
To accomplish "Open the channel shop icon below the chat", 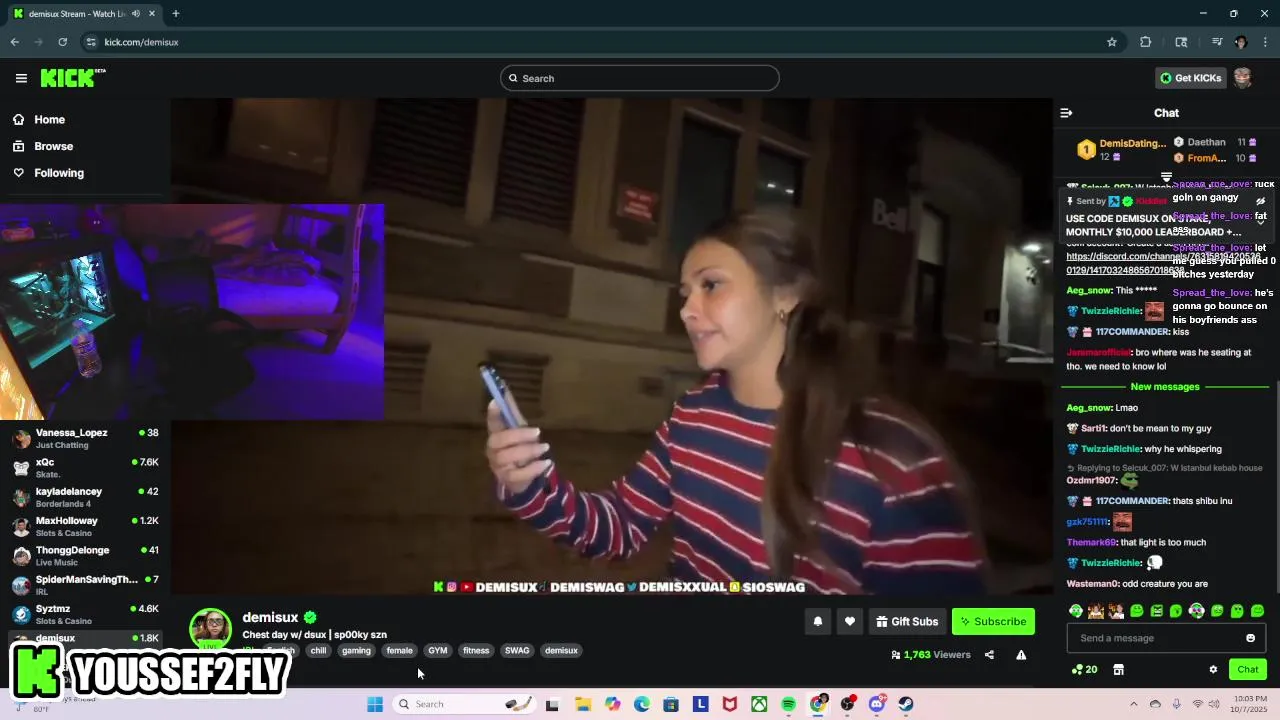I will 1119,670.
